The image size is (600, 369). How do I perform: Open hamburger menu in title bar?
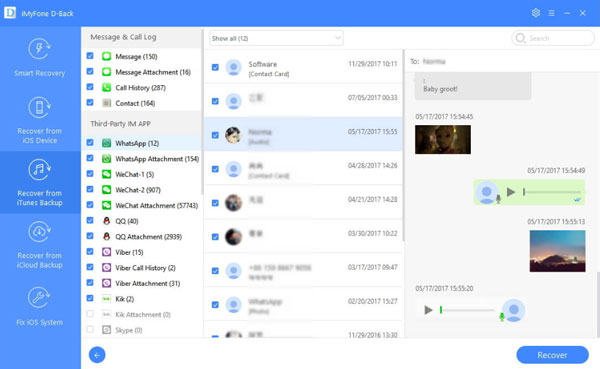[551, 13]
